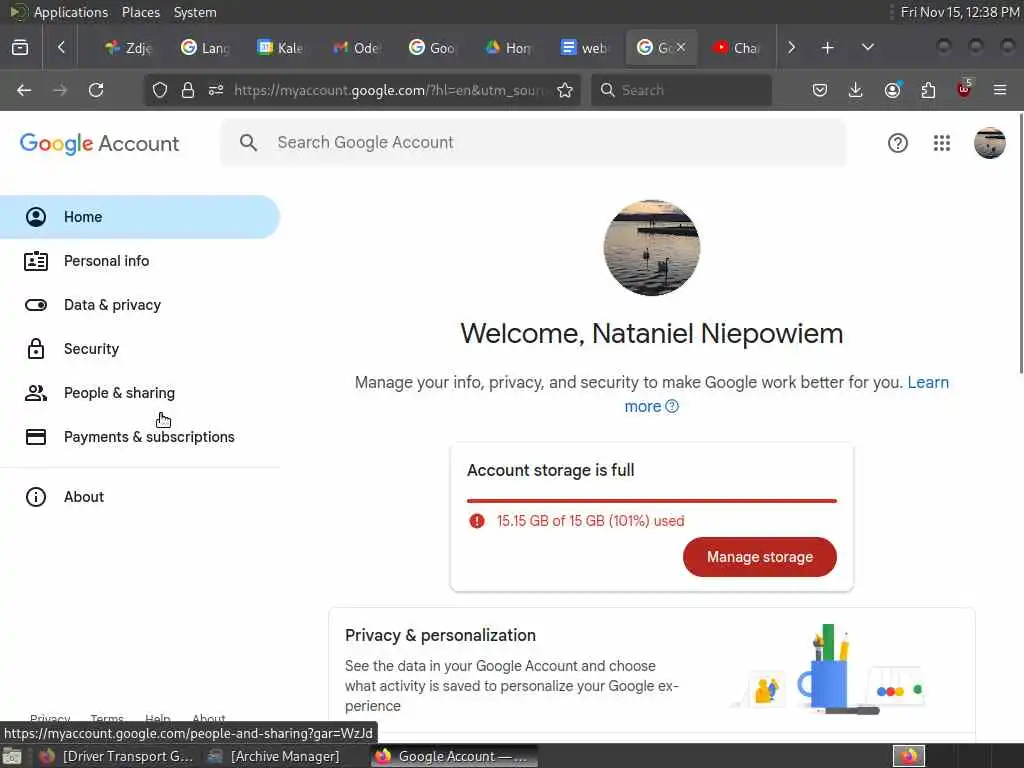Screen dimensions: 1024x768
Task: Open Data & privacy in the sidebar
Action: (140, 305)
